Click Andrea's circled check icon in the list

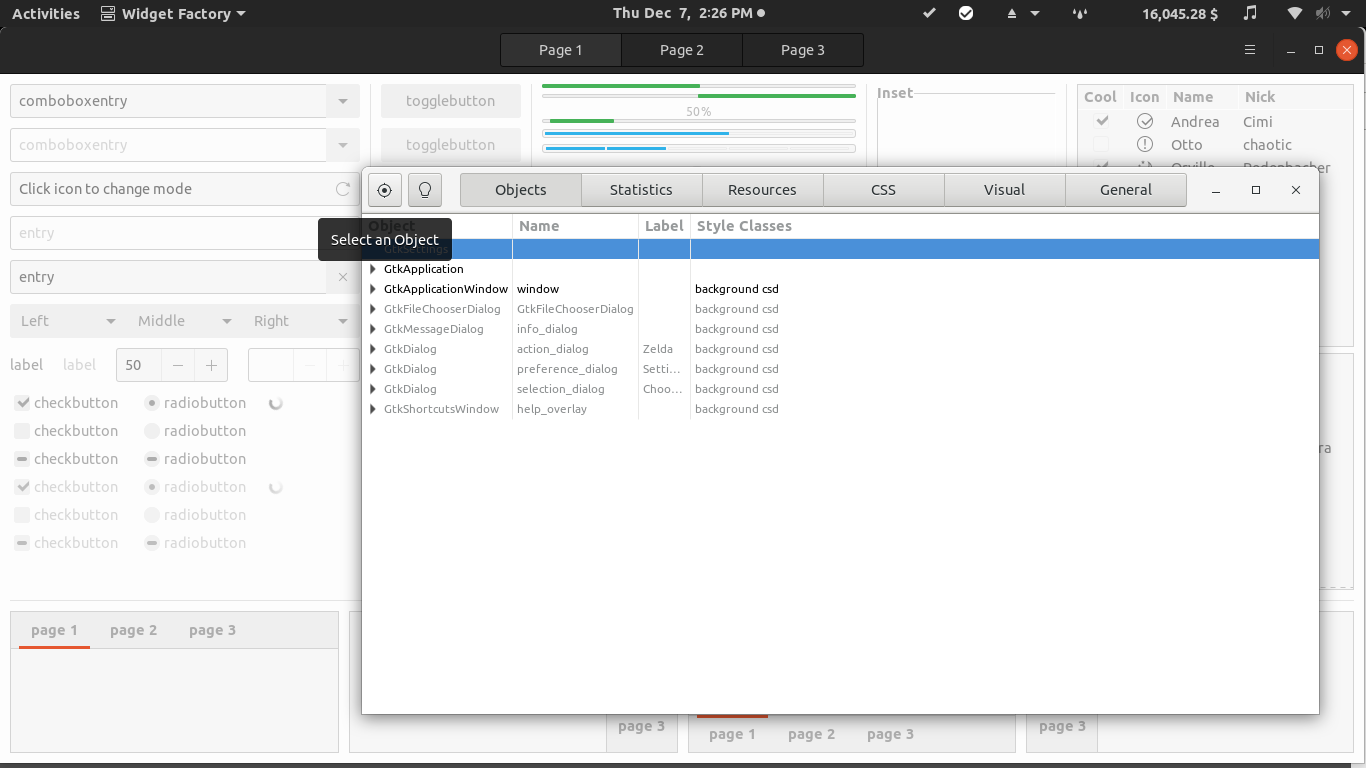click(x=1145, y=121)
